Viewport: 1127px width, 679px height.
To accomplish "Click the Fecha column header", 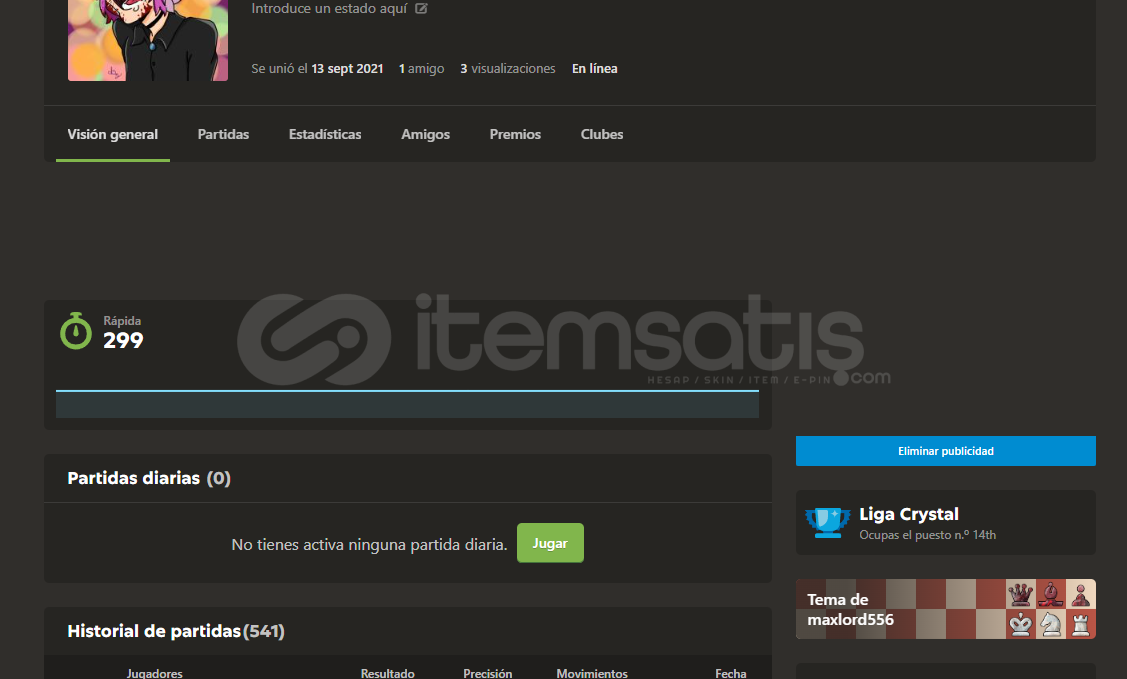I will pyautogui.click(x=730, y=673).
